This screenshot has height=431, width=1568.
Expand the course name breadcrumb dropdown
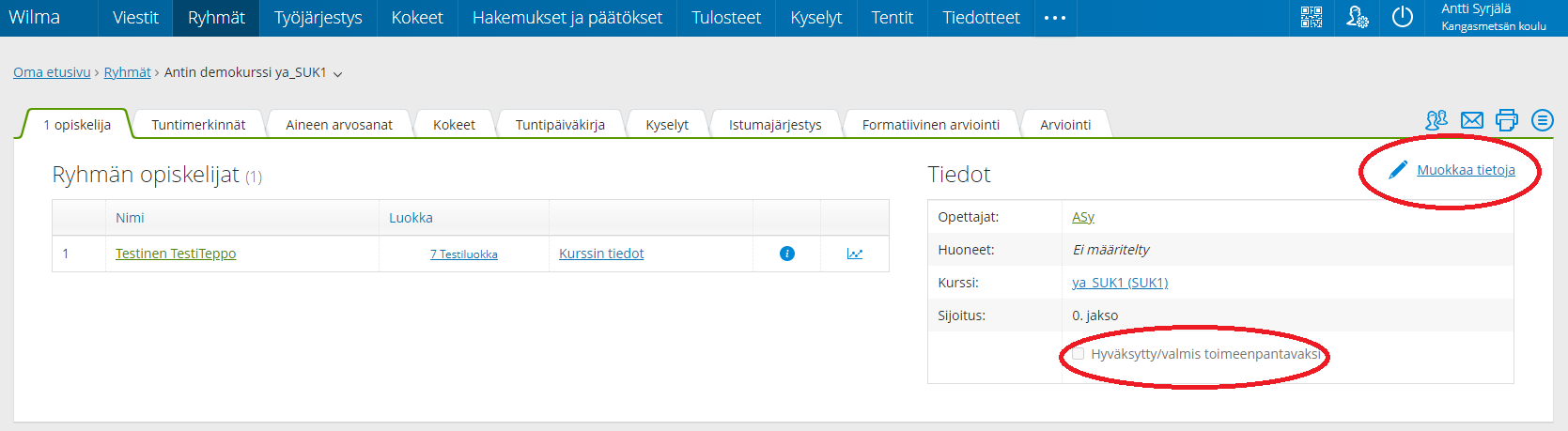(338, 74)
